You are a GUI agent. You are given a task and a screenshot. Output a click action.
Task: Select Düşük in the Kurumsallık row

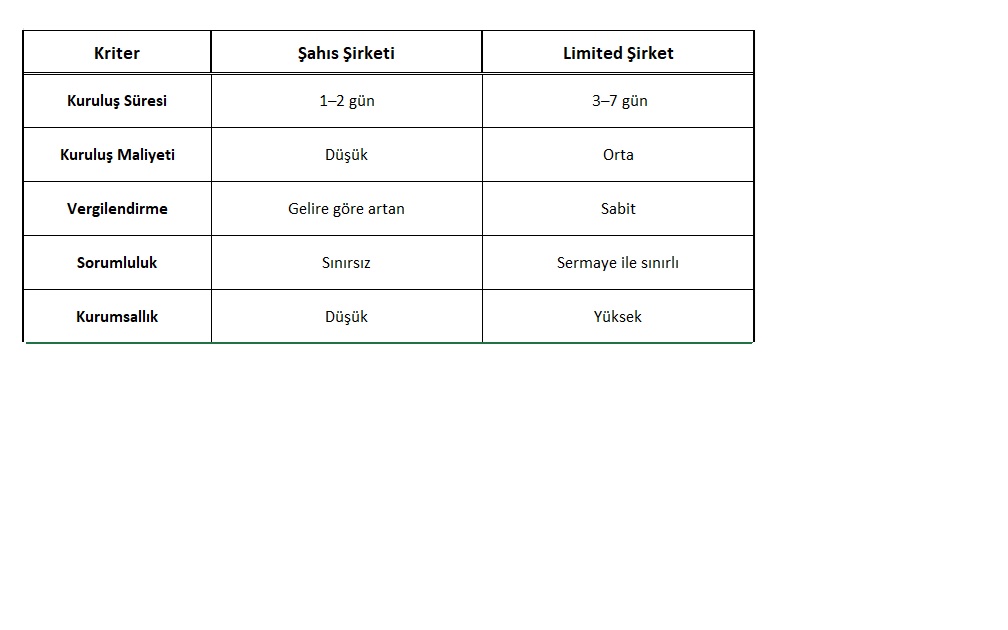[x=346, y=317]
